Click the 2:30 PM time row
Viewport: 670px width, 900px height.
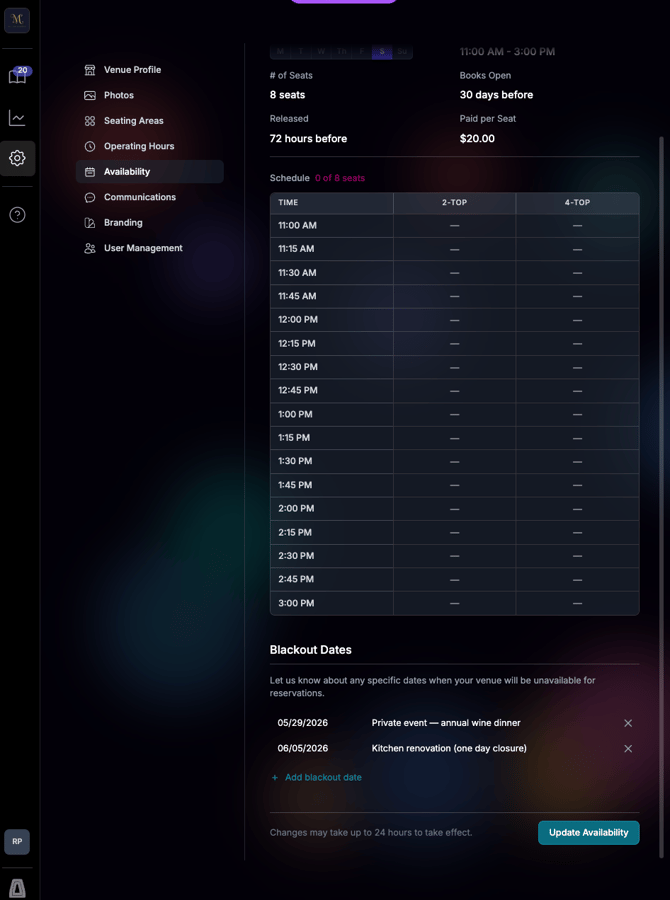[455, 556]
